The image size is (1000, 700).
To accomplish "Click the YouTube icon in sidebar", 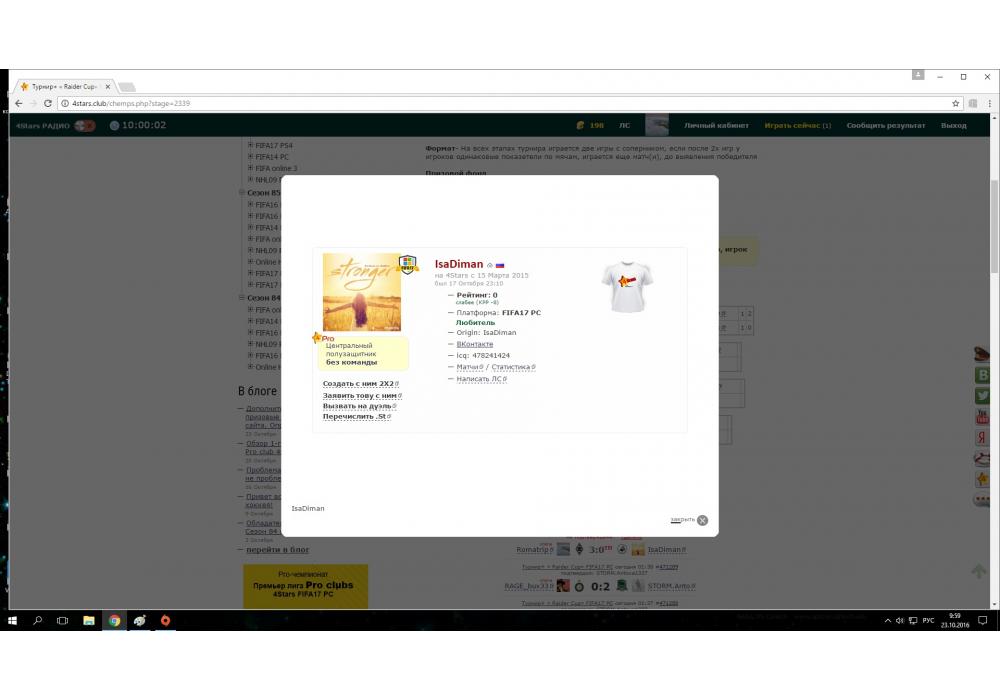I will click(983, 417).
